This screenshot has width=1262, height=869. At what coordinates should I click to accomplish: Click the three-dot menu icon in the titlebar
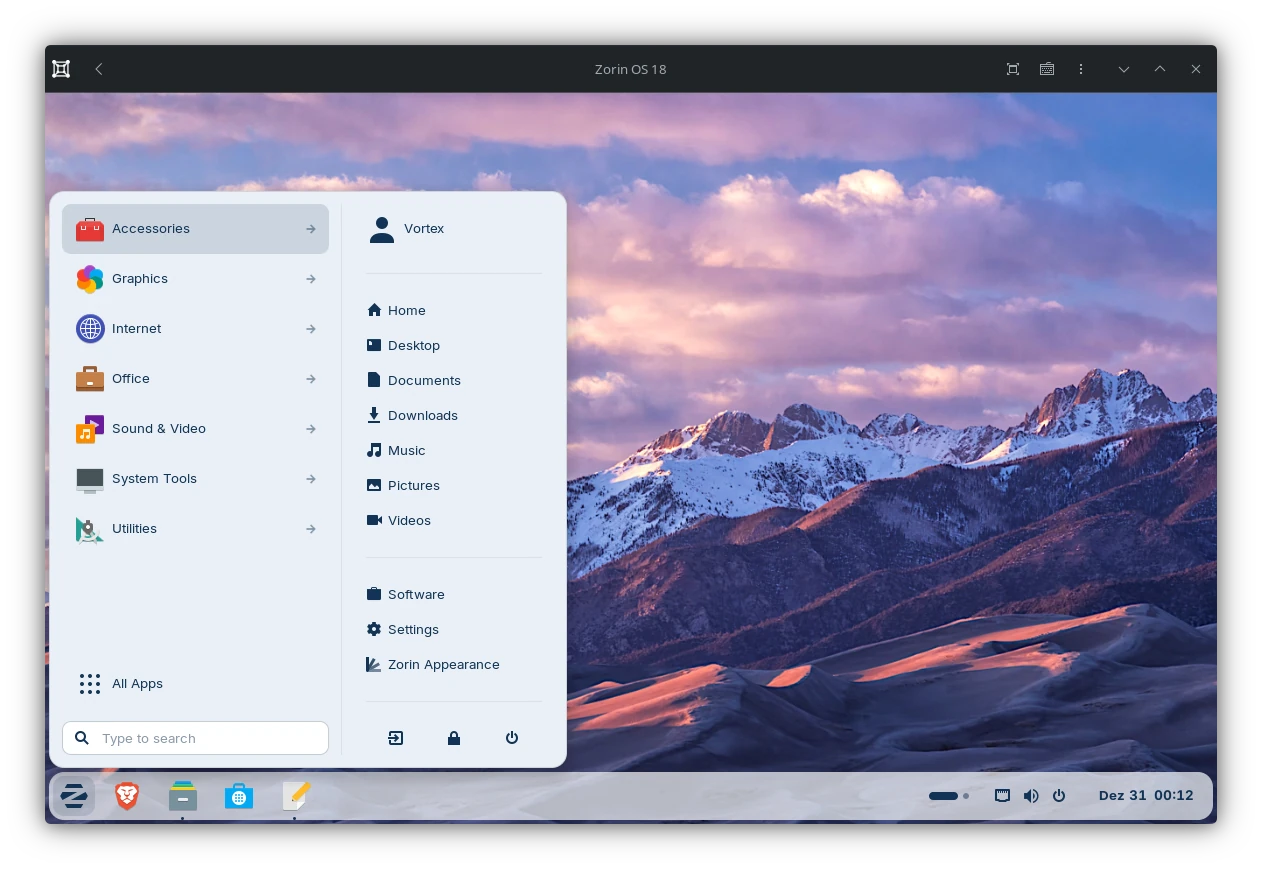tap(1081, 69)
